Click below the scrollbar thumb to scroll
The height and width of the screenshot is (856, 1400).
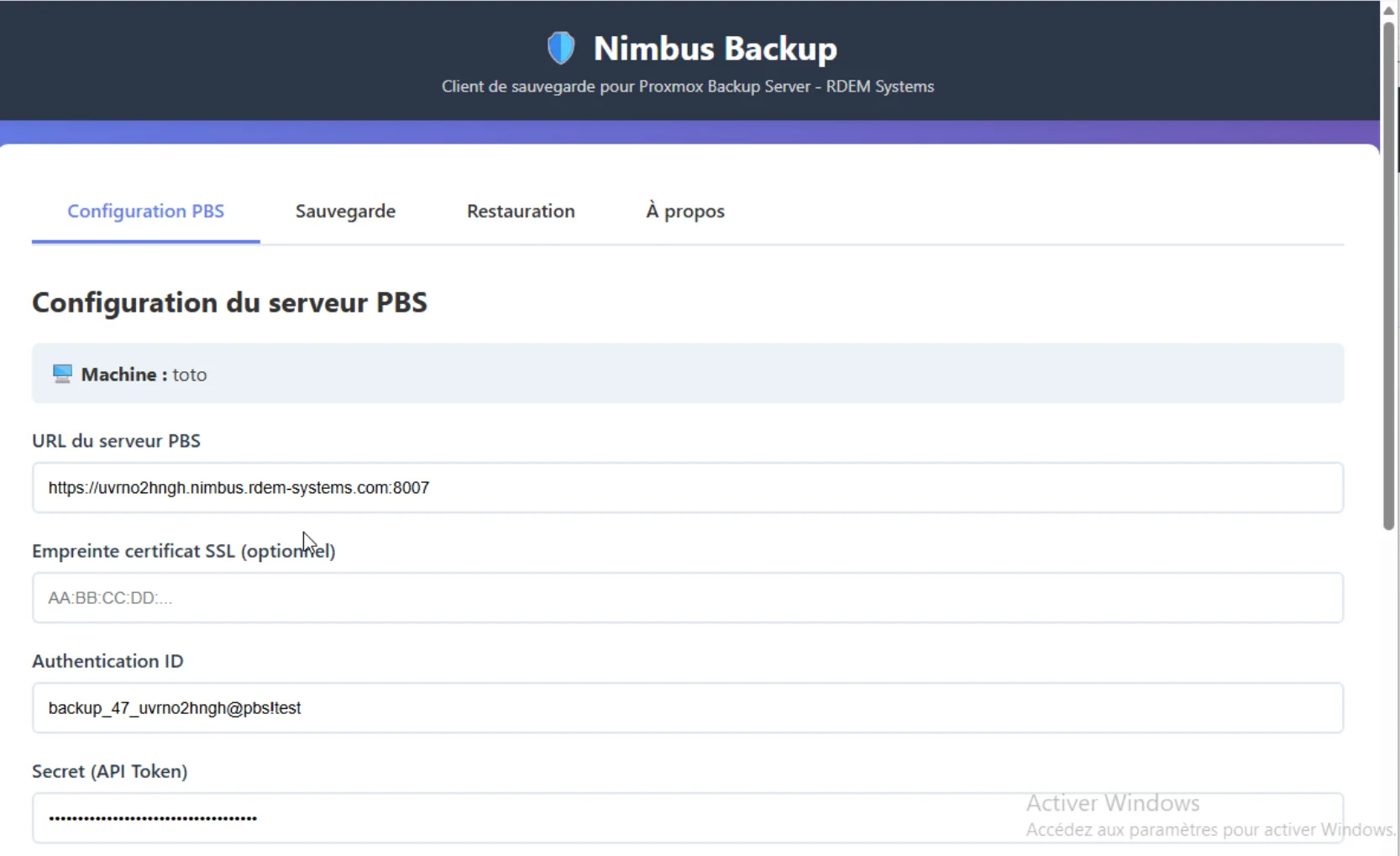click(x=1387, y=672)
